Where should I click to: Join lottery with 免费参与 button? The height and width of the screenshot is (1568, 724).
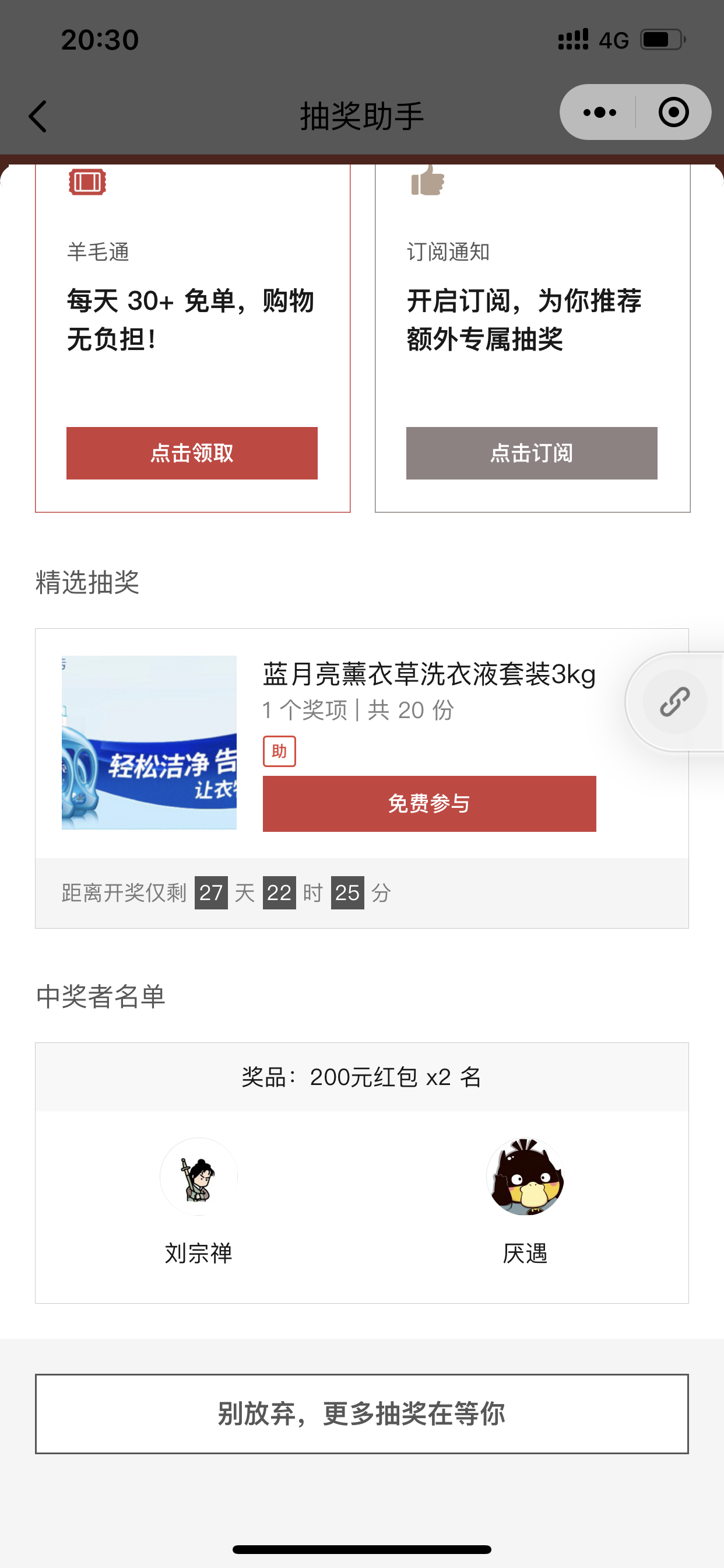(430, 803)
